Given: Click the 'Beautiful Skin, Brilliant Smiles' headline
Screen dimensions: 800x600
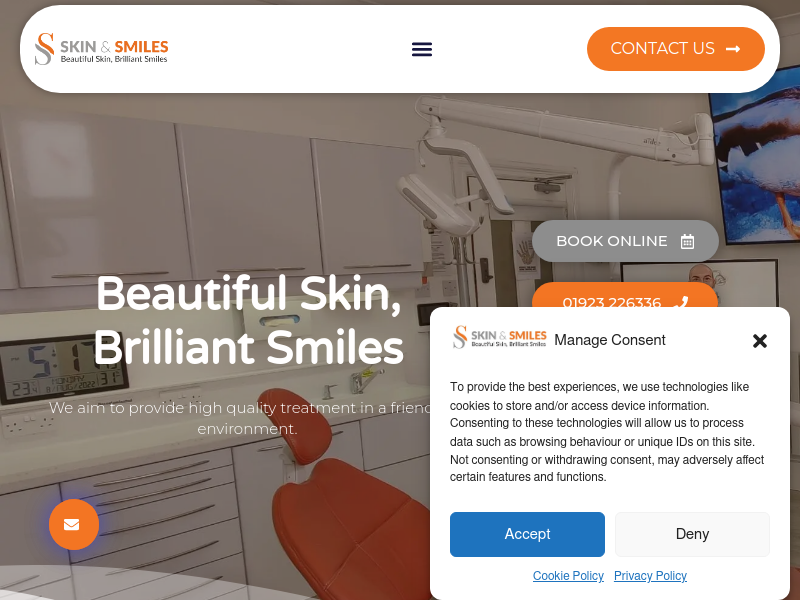Looking at the screenshot, I should pyautogui.click(x=248, y=320).
